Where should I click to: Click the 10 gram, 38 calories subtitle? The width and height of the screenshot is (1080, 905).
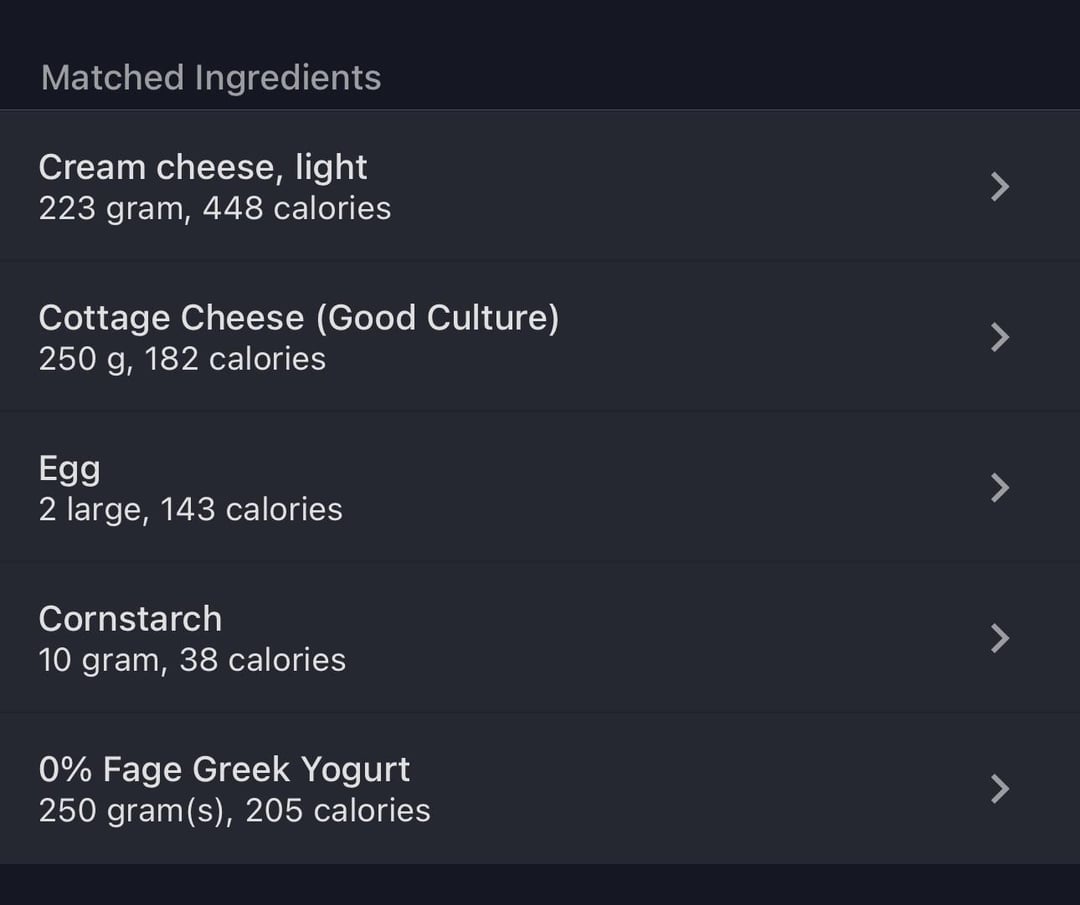(192, 660)
